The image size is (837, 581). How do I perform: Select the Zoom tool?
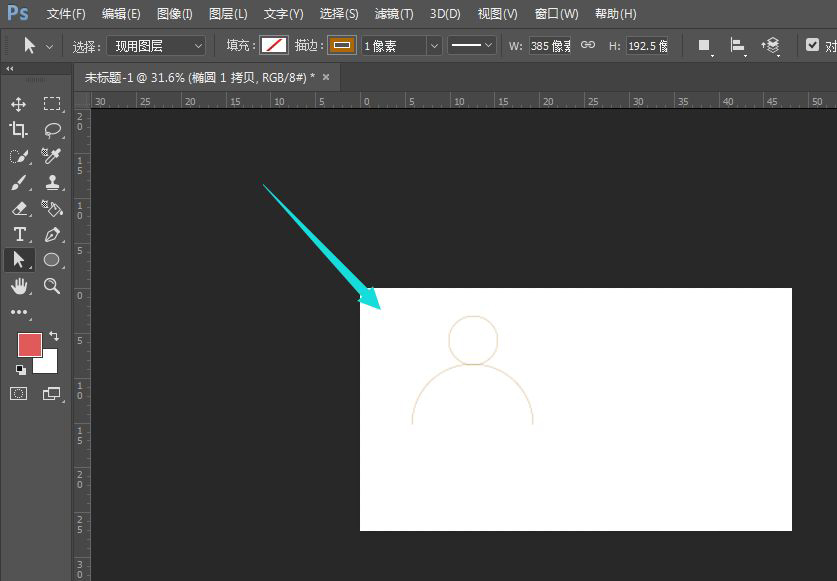coord(52,286)
